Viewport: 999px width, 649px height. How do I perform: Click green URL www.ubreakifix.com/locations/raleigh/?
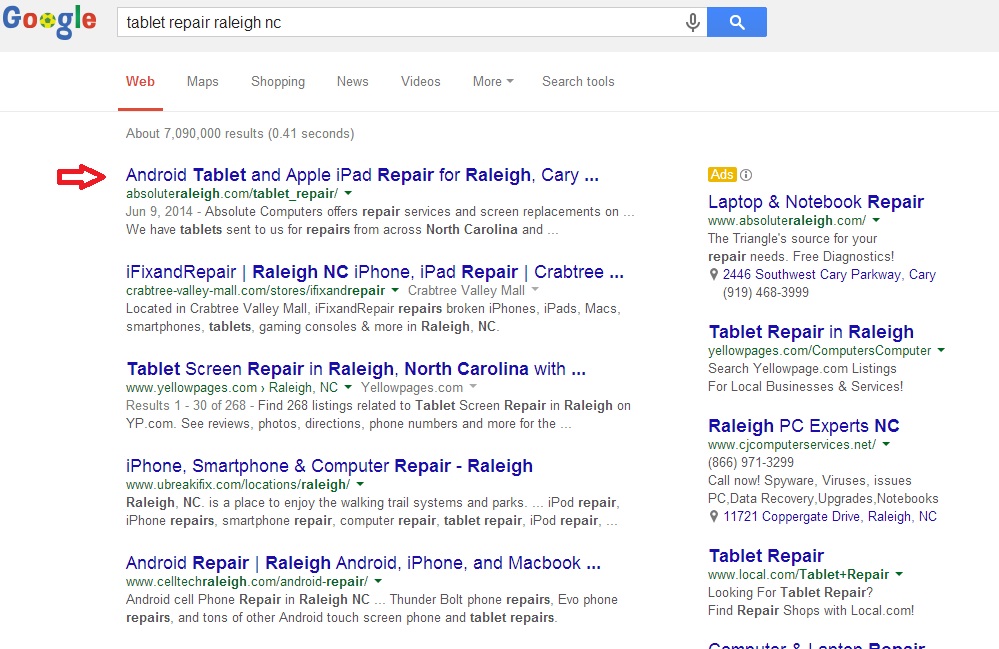(238, 485)
